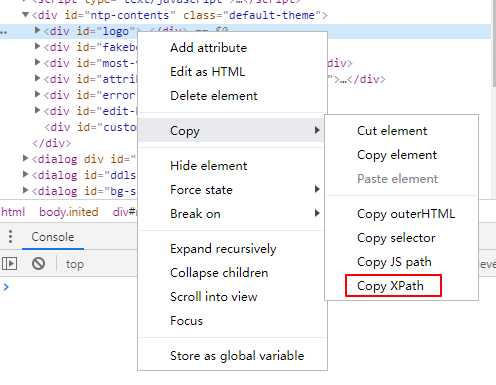Select Edit as HTML option
Viewport: 496px width, 385px height.
(x=207, y=72)
